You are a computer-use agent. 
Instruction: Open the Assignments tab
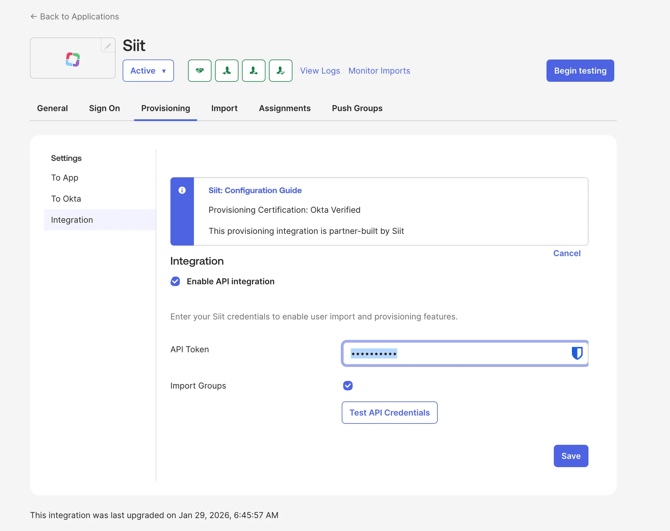[285, 108]
